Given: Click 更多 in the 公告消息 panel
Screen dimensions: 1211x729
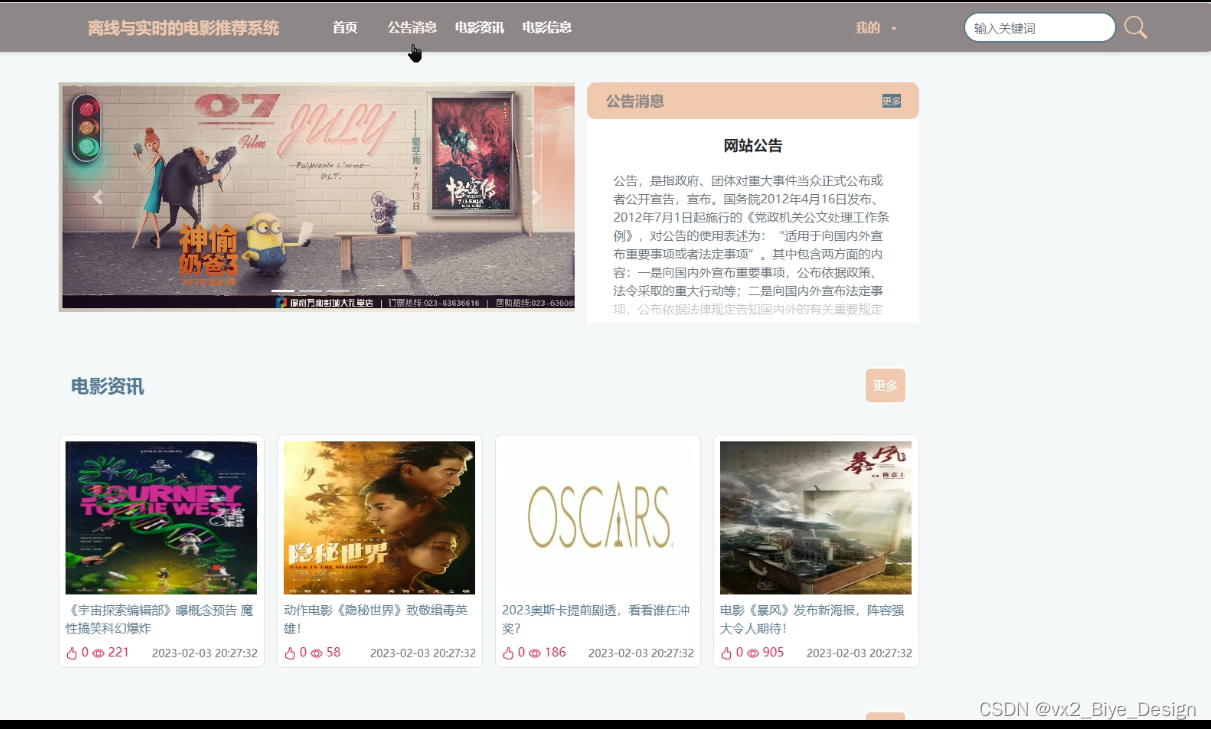Looking at the screenshot, I should [x=891, y=101].
